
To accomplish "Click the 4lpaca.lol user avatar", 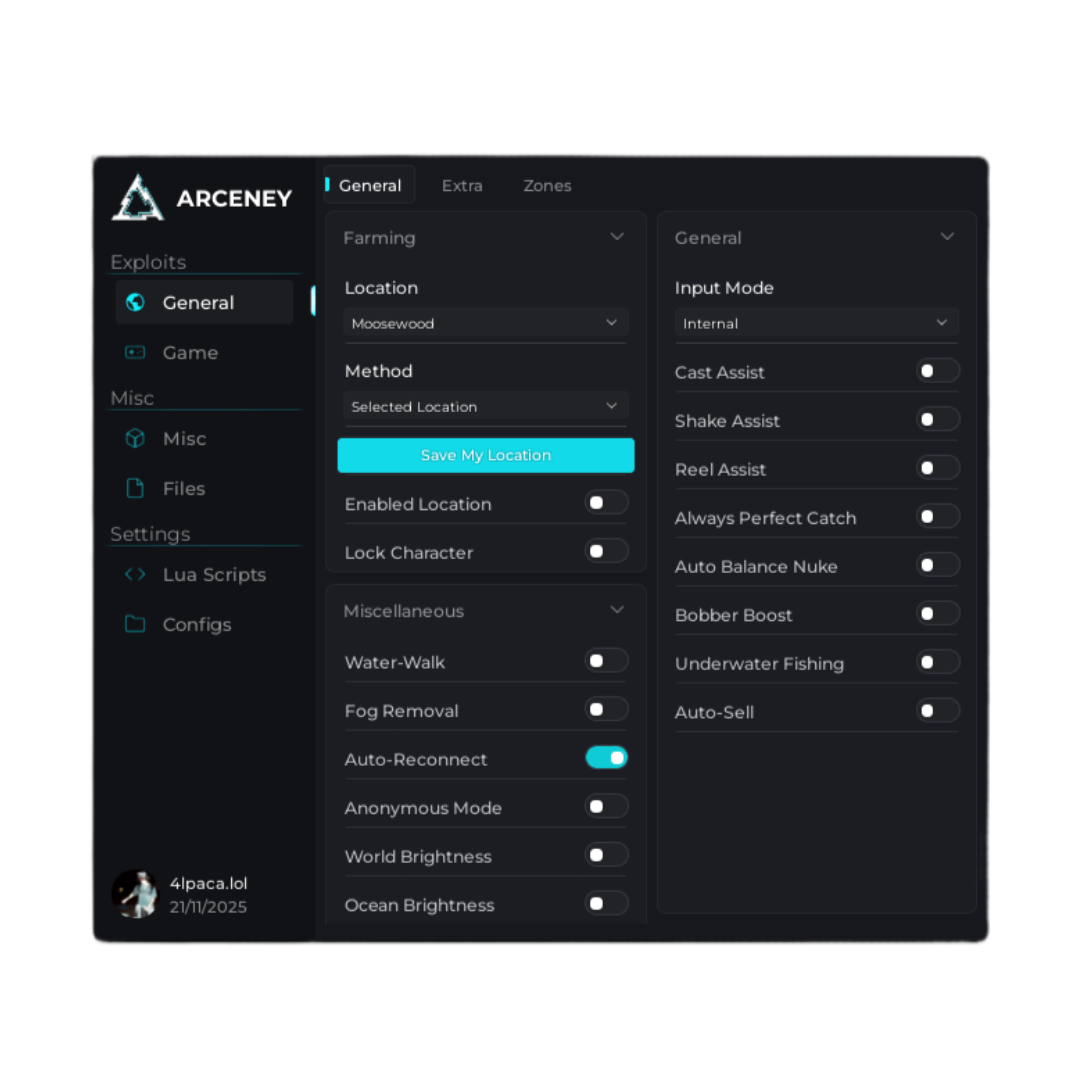I will pos(135,893).
